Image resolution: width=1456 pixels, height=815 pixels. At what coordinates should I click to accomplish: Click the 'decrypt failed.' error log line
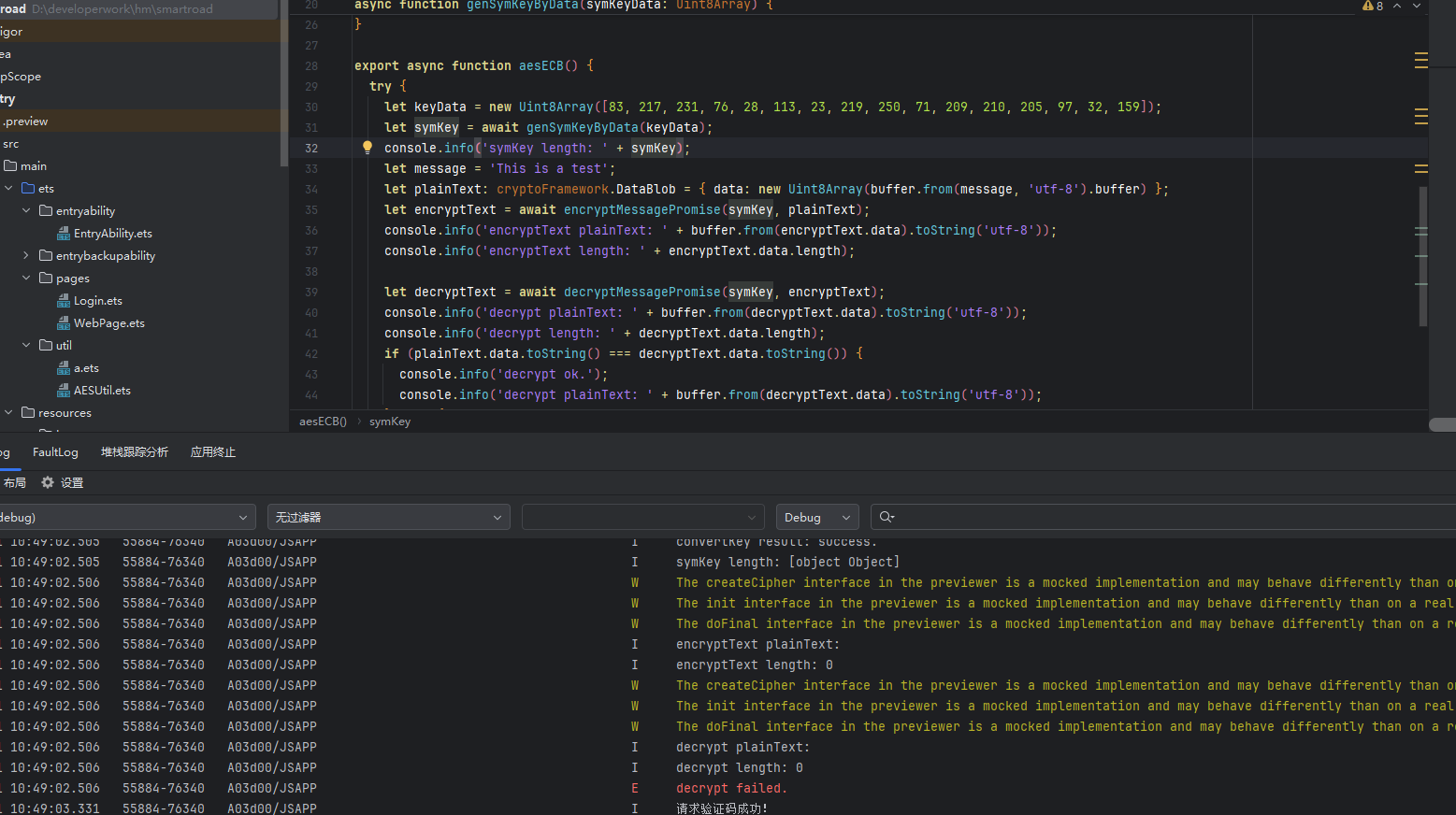731,788
